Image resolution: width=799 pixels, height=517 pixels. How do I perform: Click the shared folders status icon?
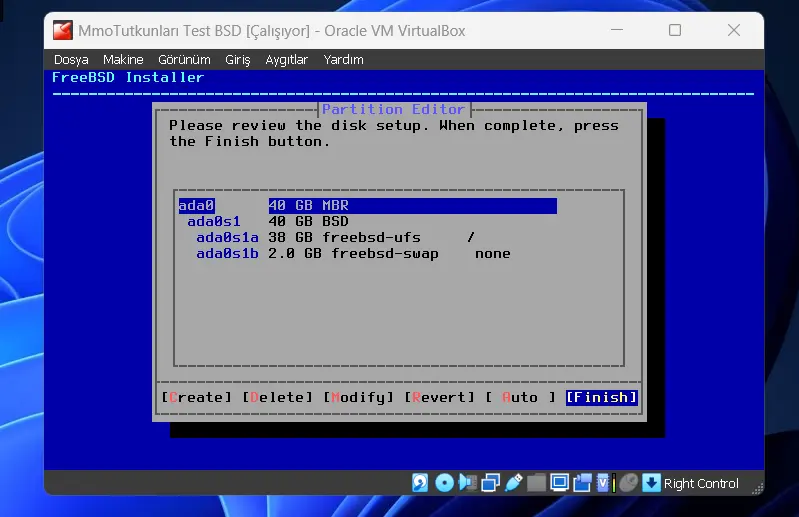[x=536, y=482]
